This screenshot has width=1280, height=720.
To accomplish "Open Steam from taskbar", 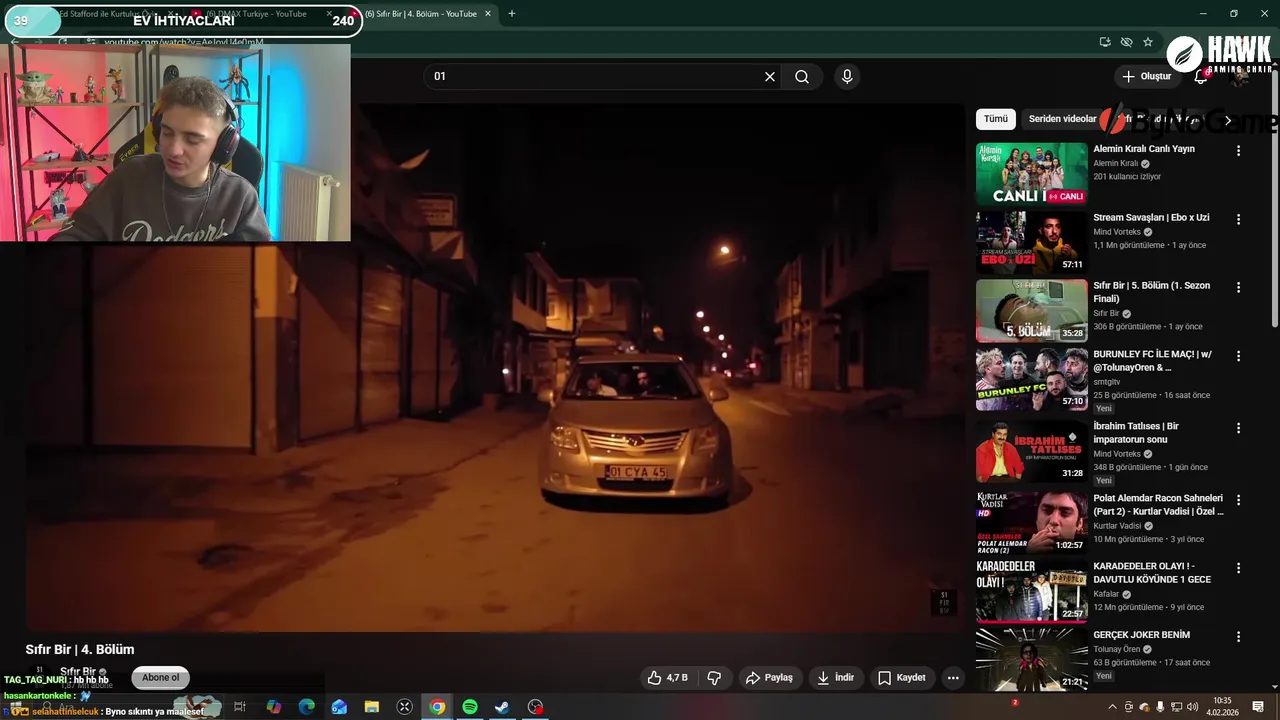I will (502, 707).
